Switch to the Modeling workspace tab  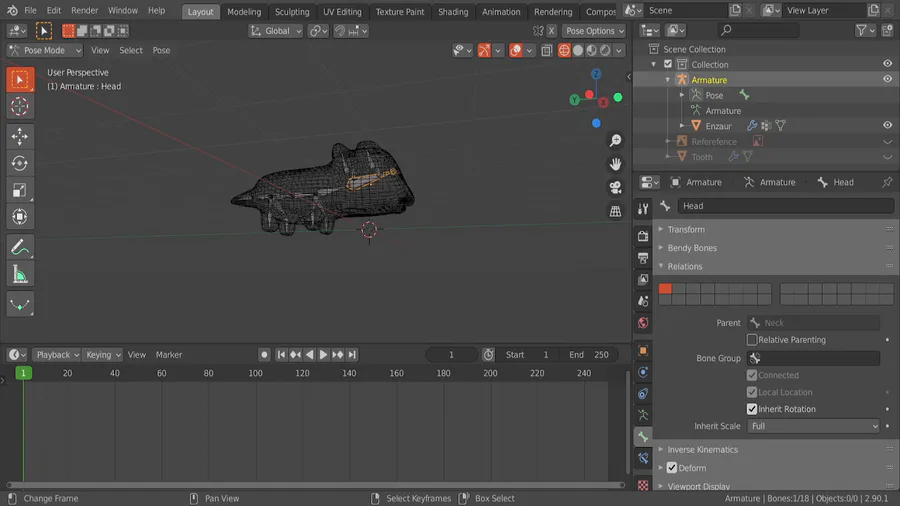point(244,11)
